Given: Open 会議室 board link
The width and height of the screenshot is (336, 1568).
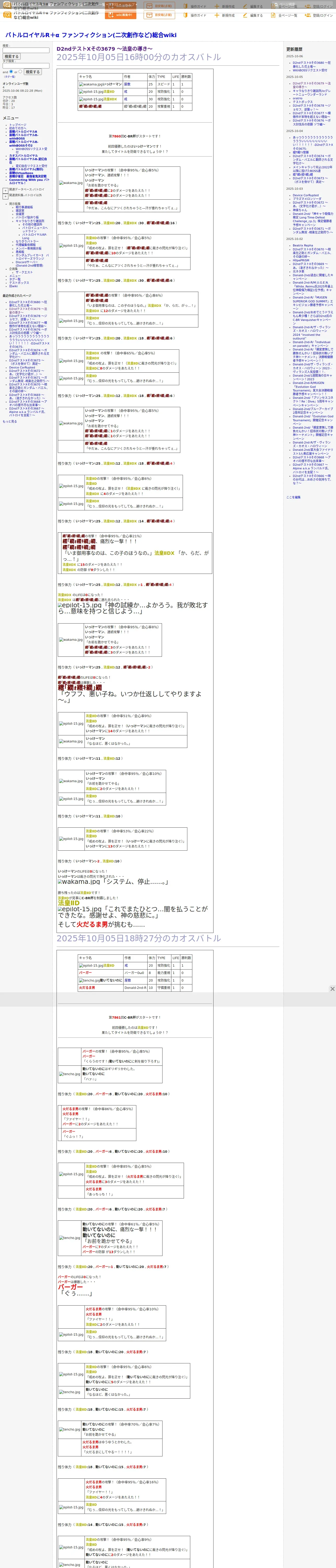Looking at the screenshot, I should [x=20, y=214].
